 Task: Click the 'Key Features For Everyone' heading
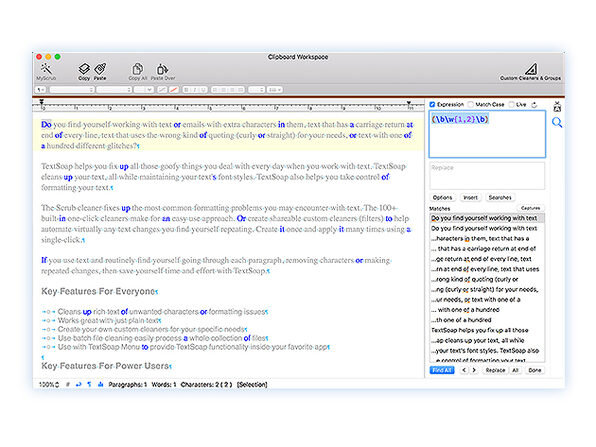pos(98,292)
